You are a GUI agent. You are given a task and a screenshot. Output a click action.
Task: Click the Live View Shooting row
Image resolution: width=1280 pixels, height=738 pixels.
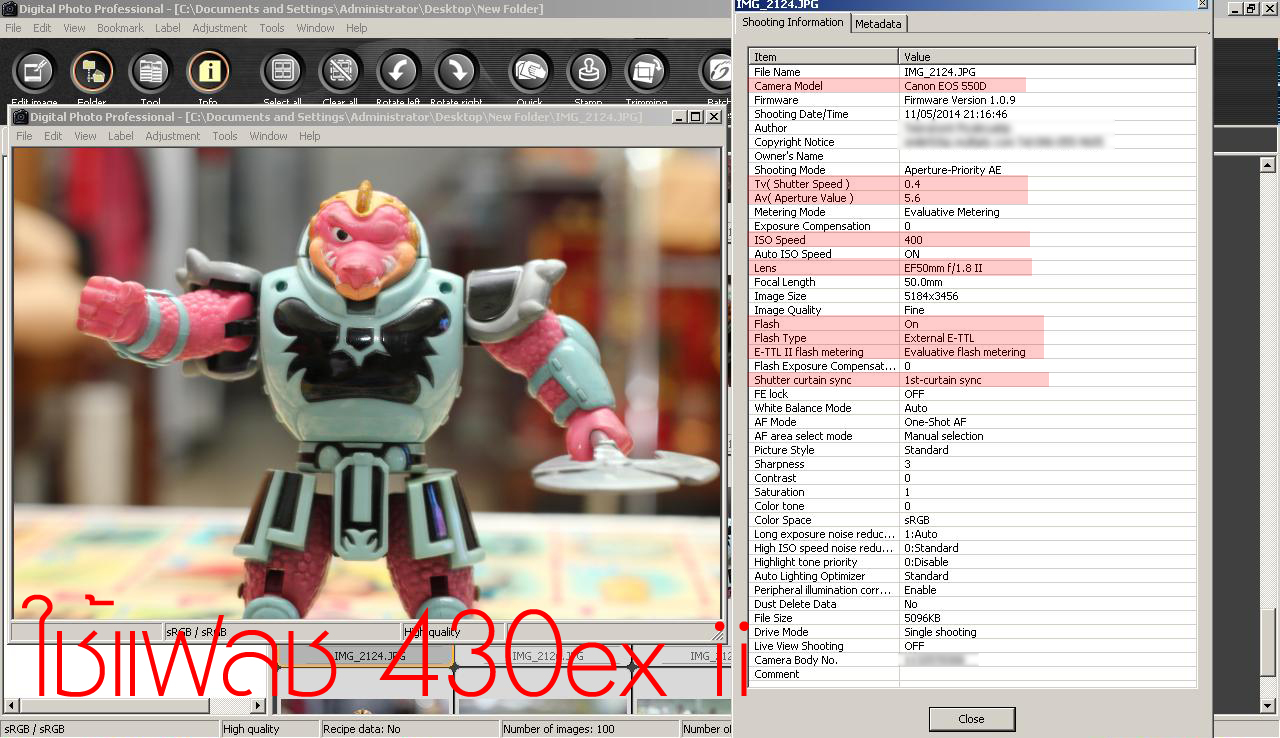click(x=972, y=646)
